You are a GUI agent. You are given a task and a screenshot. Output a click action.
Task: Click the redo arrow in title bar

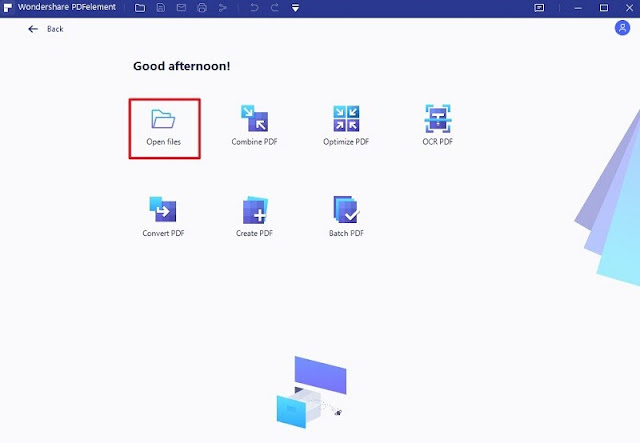(x=275, y=8)
